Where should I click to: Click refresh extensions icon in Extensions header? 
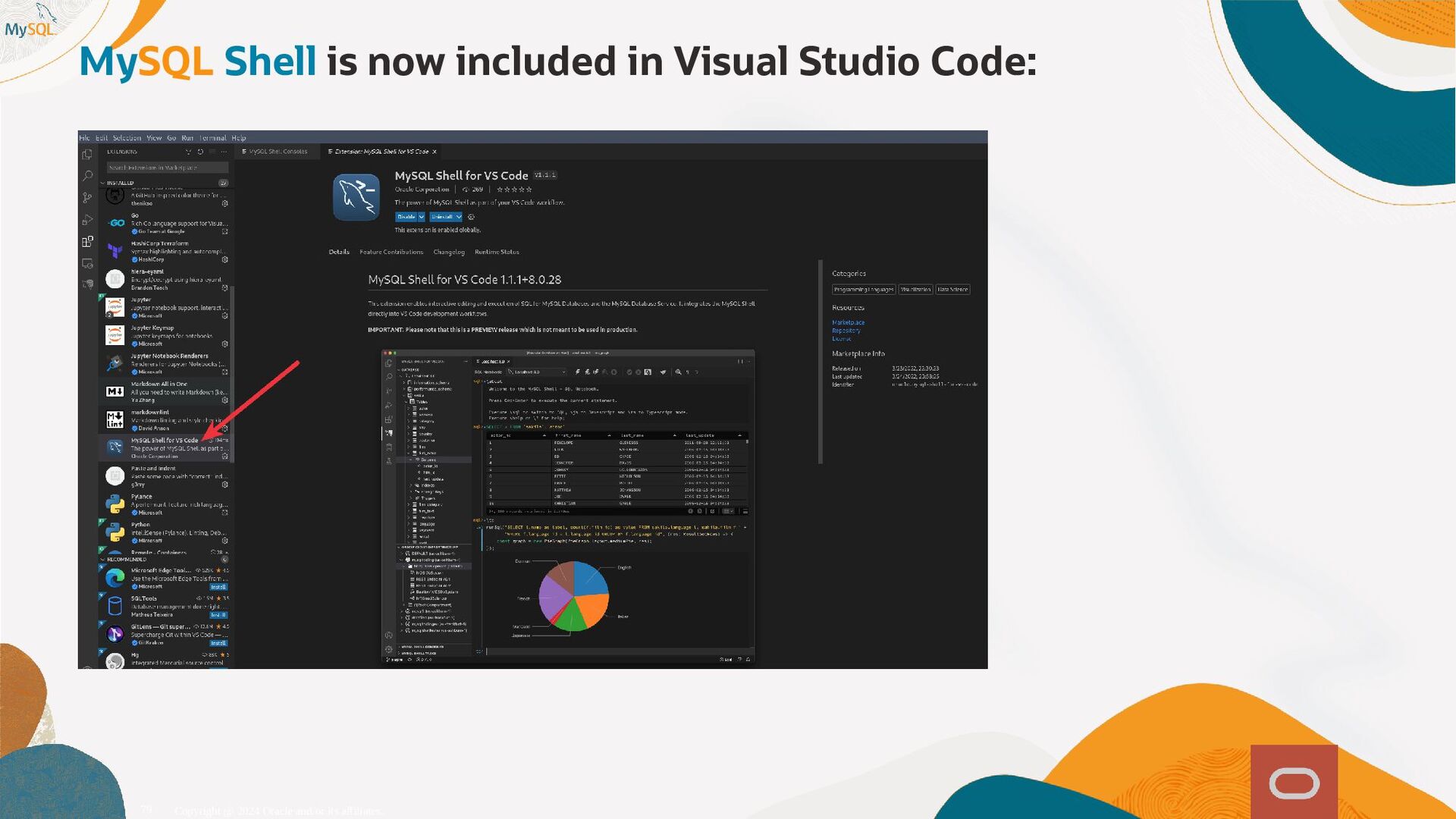200,152
